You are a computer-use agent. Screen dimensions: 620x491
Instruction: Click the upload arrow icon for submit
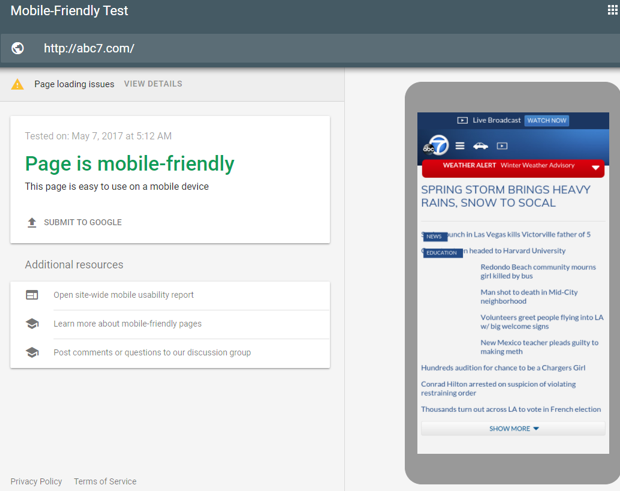click(x=32, y=223)
